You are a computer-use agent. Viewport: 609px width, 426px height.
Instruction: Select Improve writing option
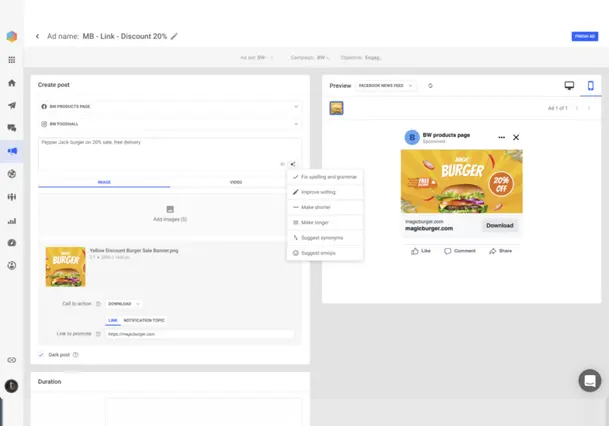pos(325,192)
